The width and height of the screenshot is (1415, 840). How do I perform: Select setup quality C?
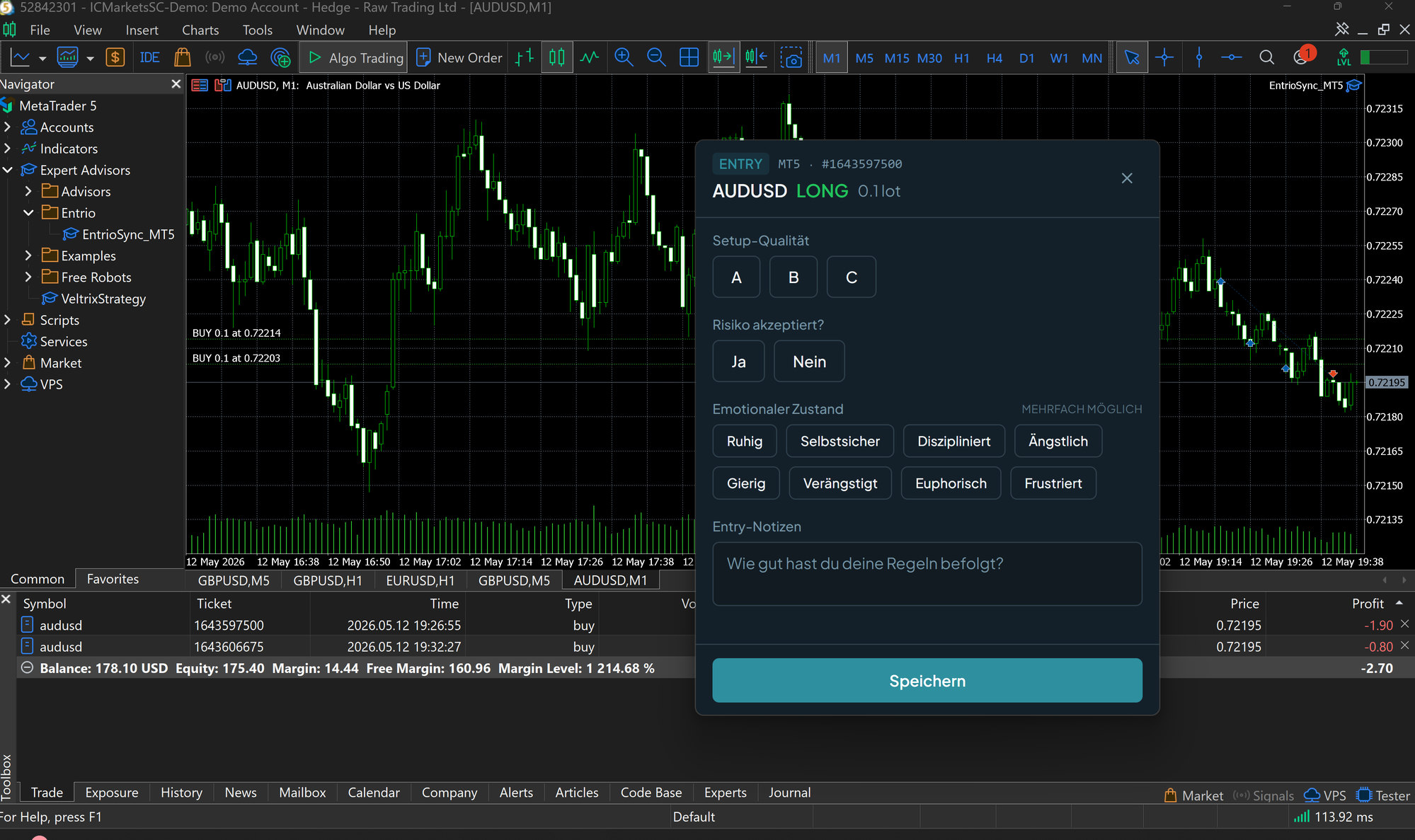(x=852, y=277)
